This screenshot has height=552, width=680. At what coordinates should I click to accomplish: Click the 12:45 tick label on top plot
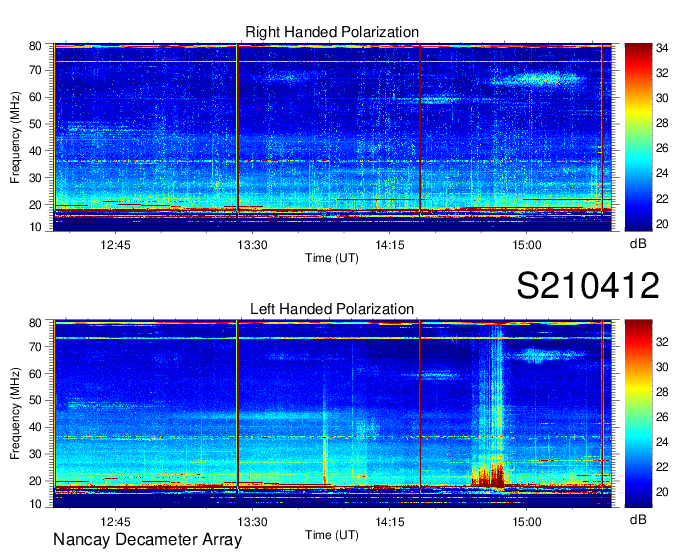115,245
